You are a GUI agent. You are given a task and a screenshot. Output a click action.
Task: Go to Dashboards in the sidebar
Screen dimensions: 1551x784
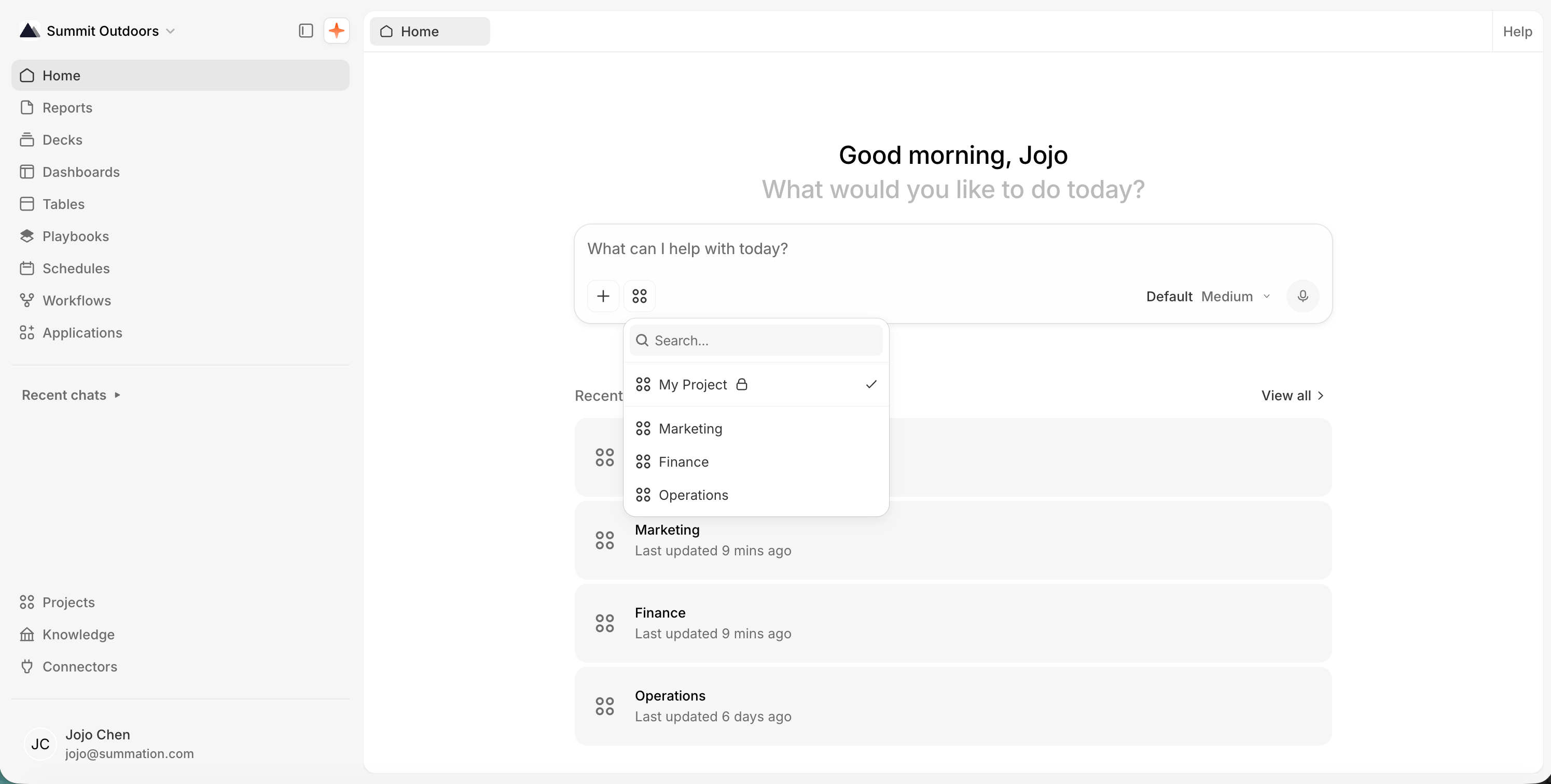coord(180,172)
